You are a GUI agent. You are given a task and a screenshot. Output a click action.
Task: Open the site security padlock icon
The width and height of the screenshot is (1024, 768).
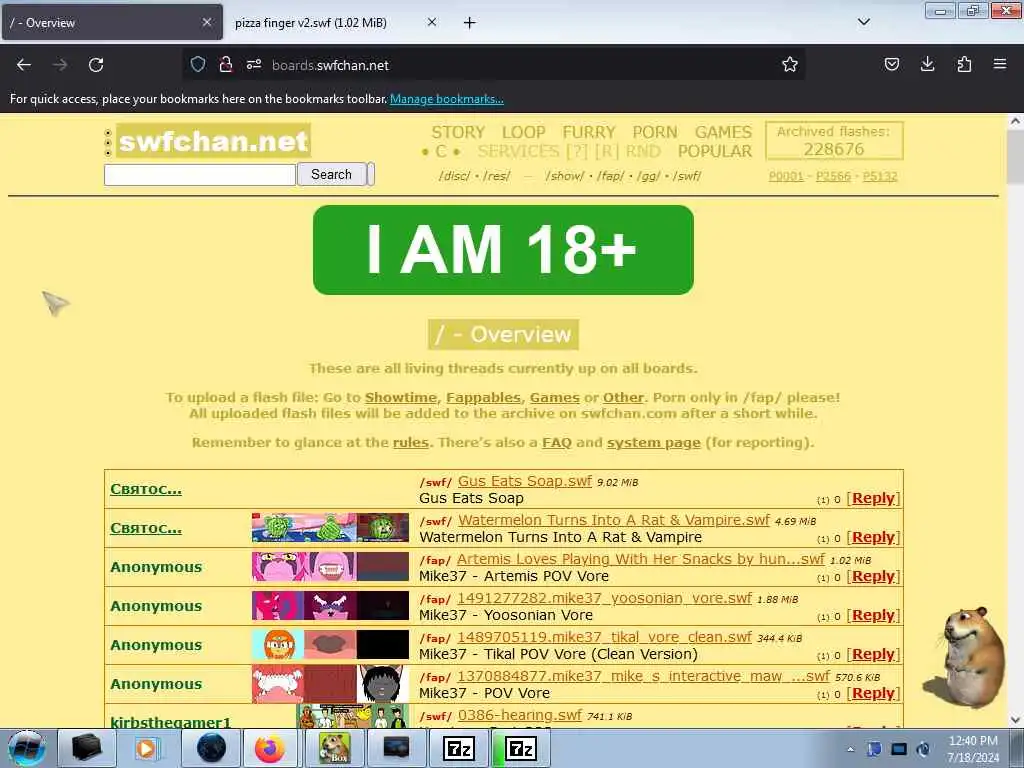coord(225,64)
